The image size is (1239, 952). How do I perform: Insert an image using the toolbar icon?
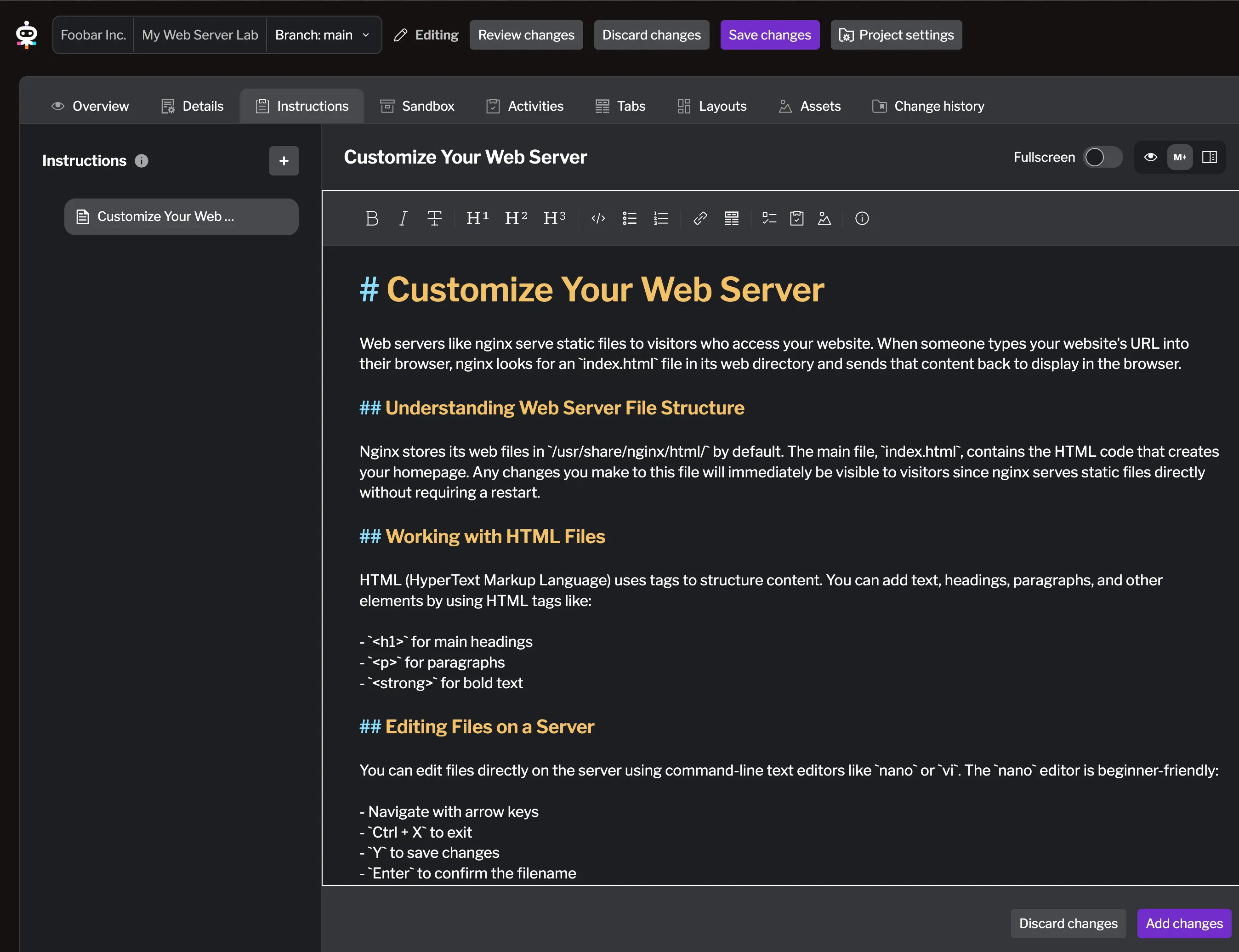(x=824, y=218)
